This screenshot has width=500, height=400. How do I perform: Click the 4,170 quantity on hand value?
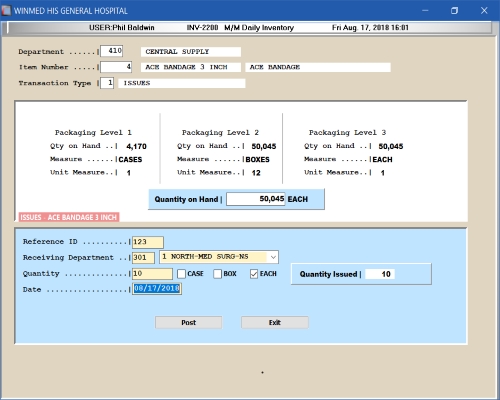click(x=136, y=146)
